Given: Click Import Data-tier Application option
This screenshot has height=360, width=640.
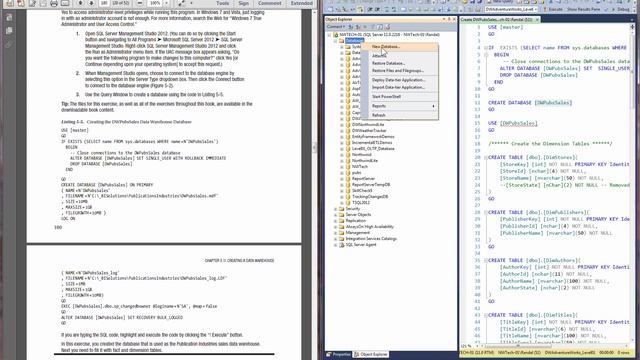Looking at the screenshot, I should tap(398, 87).
